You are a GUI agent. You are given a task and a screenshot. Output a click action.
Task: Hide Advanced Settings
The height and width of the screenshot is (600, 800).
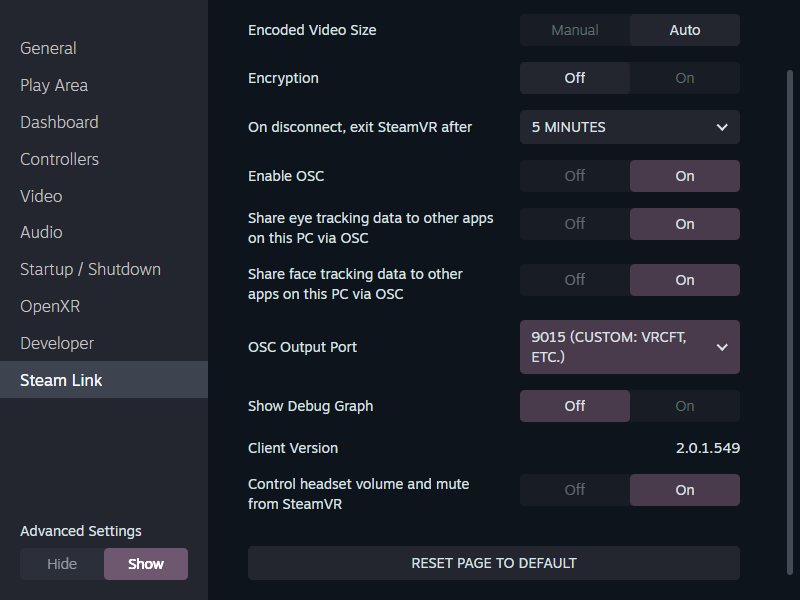(62, 564)
